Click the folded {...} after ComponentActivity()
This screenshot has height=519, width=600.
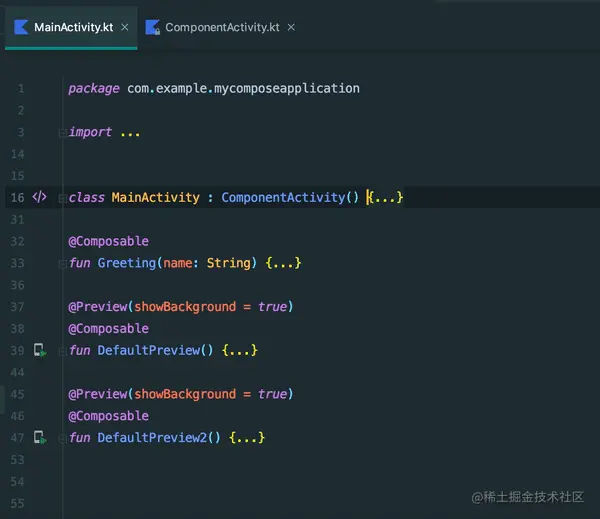[x=385, y=197]
